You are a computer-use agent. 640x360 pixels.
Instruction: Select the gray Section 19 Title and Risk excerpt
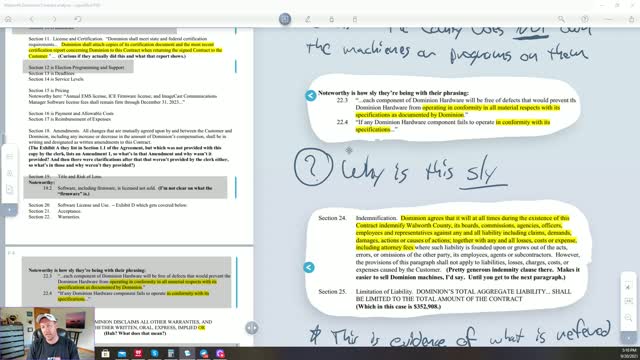tap(125, 187)
